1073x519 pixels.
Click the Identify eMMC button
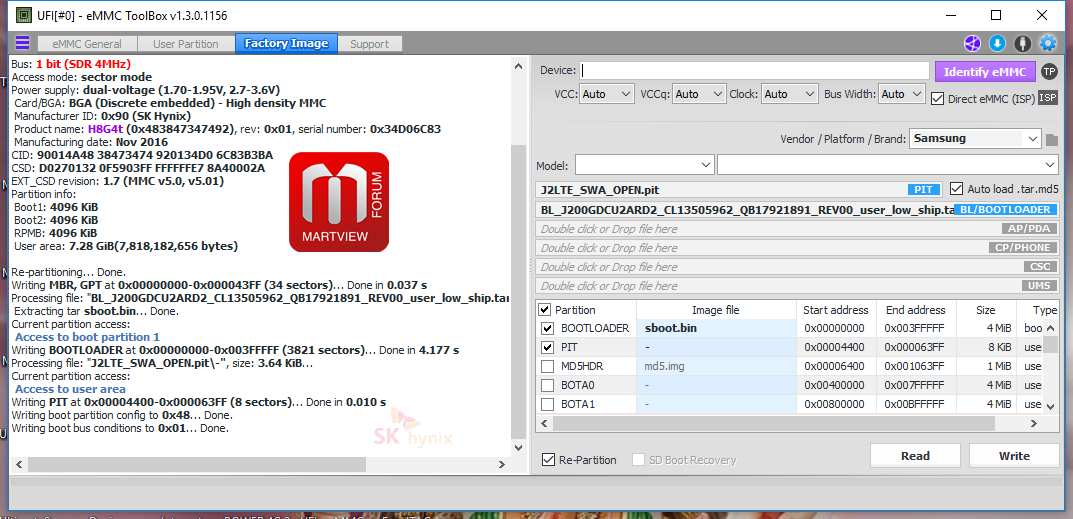[985, 71]
